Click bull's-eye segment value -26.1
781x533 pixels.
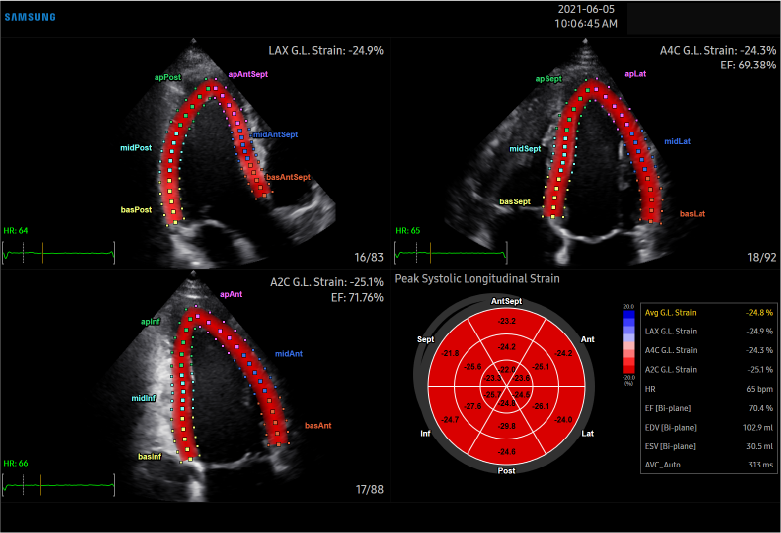pos(540,406)
